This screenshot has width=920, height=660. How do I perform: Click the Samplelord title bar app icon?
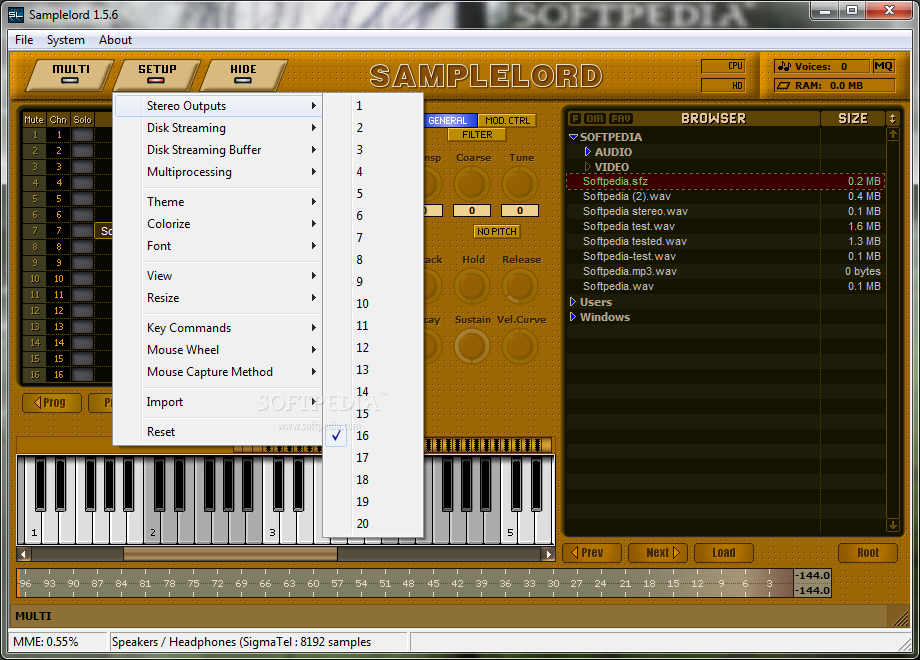(16, 15)
